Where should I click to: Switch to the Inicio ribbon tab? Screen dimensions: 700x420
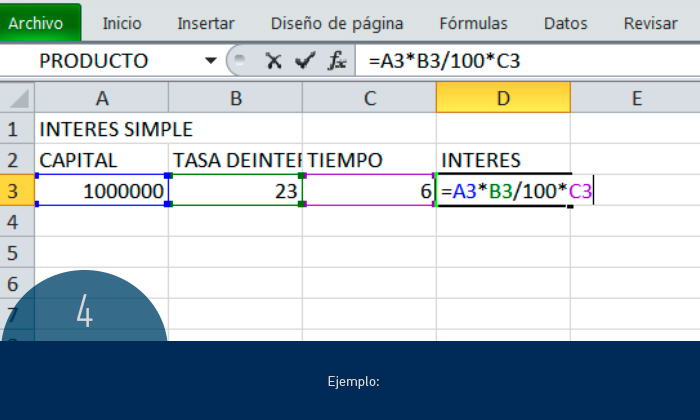122,23
